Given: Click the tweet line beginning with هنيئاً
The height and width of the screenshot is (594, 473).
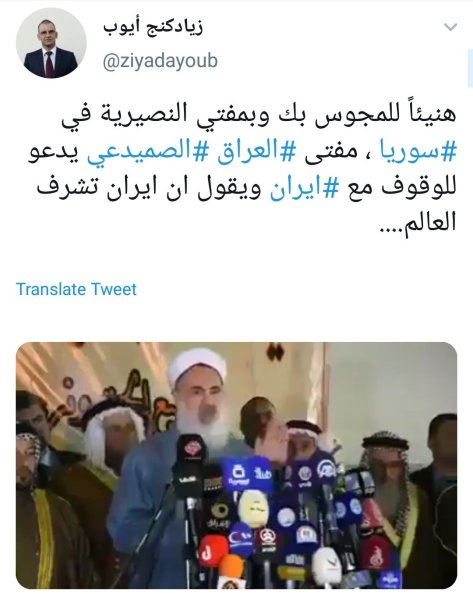Looking at the screenshot, I should point(259,116).
